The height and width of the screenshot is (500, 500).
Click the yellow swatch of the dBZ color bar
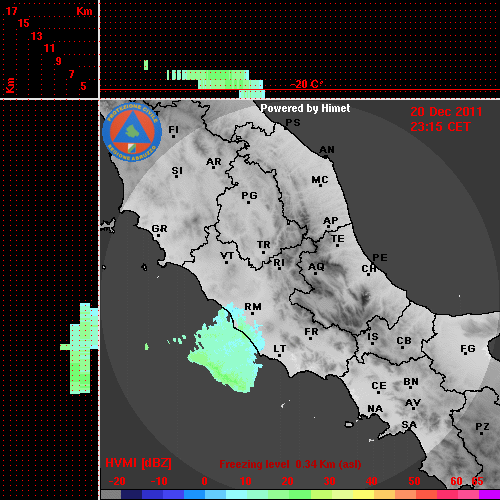(363, 495)
